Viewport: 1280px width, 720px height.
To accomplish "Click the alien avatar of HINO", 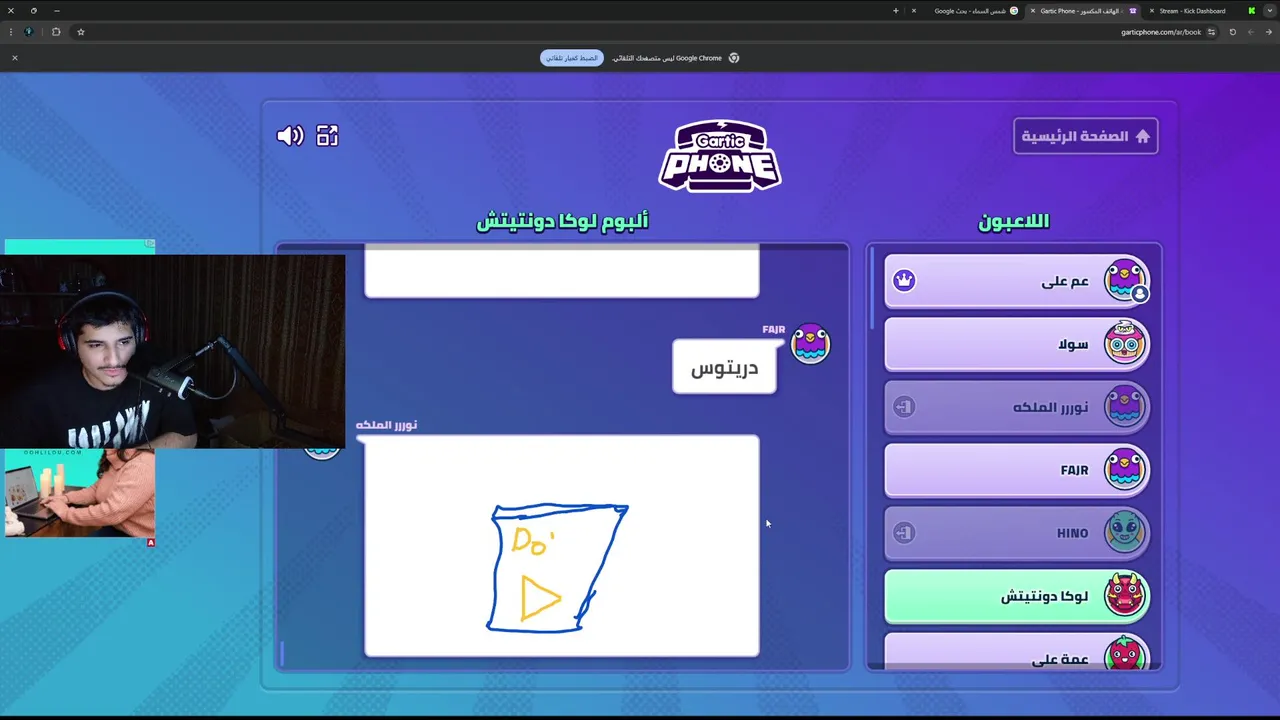I will pos(1125,533).
